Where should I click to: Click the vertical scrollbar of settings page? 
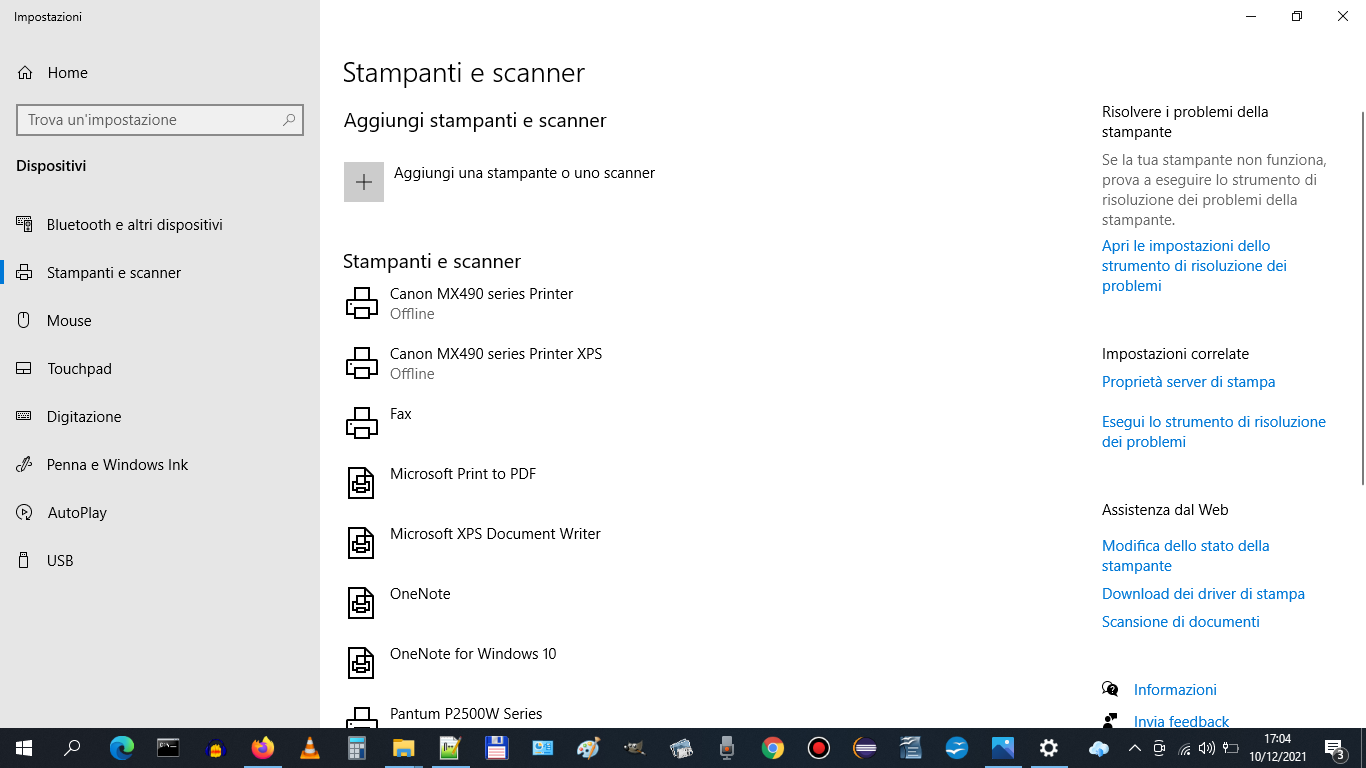[x=1361, y=300]
